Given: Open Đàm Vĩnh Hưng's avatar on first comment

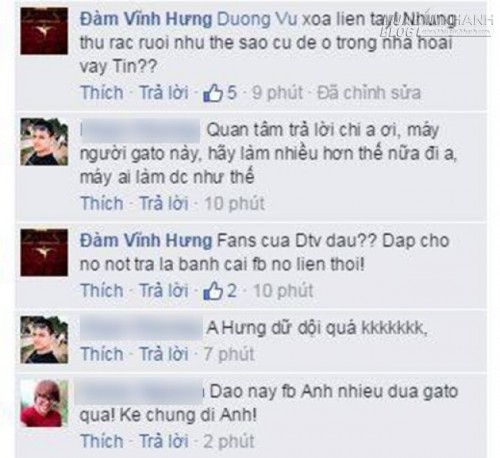Looking at the screenshot, I should pyautogui.click(x=44, y=31).
